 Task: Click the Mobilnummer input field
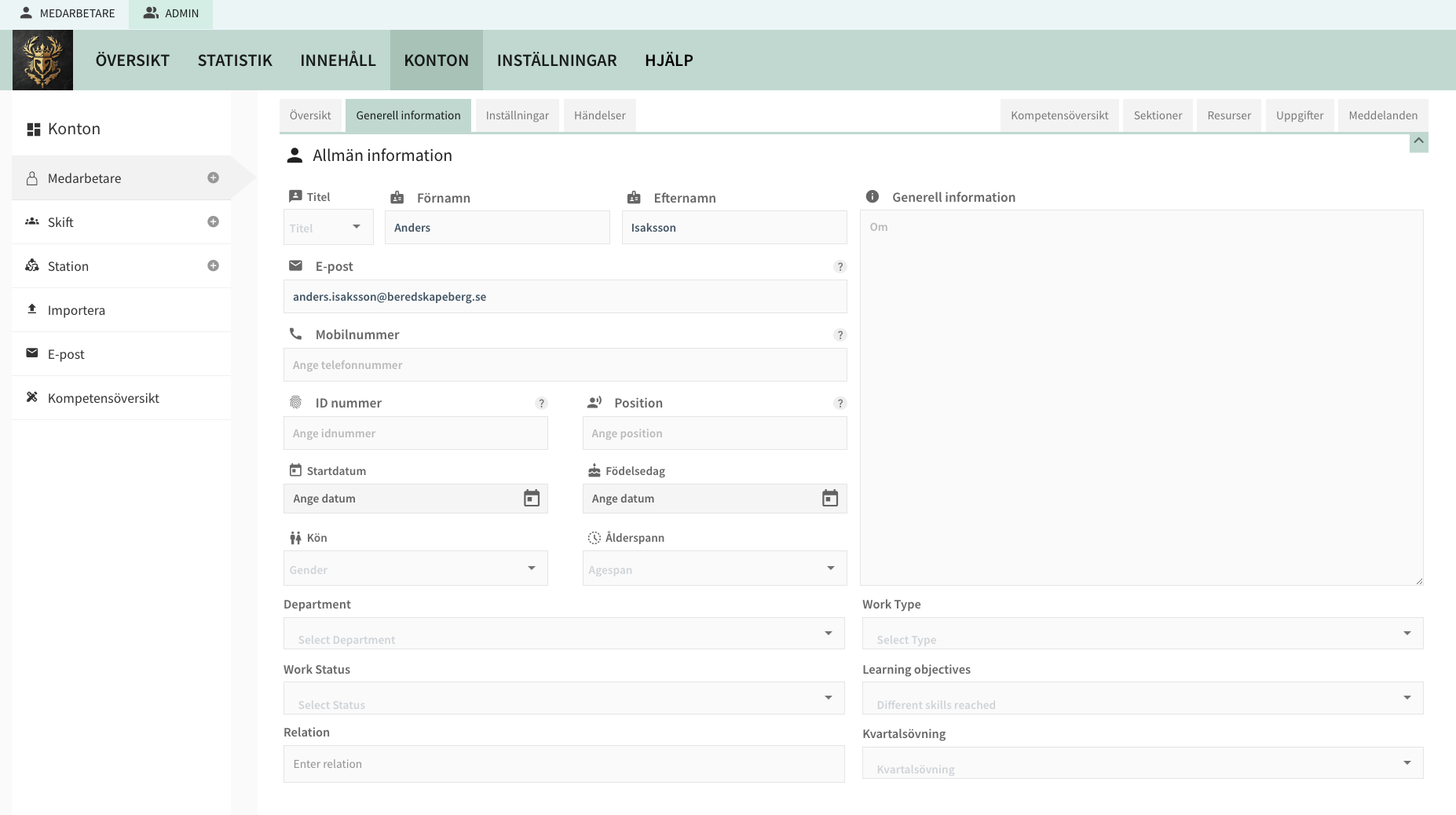pyautogui.click(x=565, y=365)
